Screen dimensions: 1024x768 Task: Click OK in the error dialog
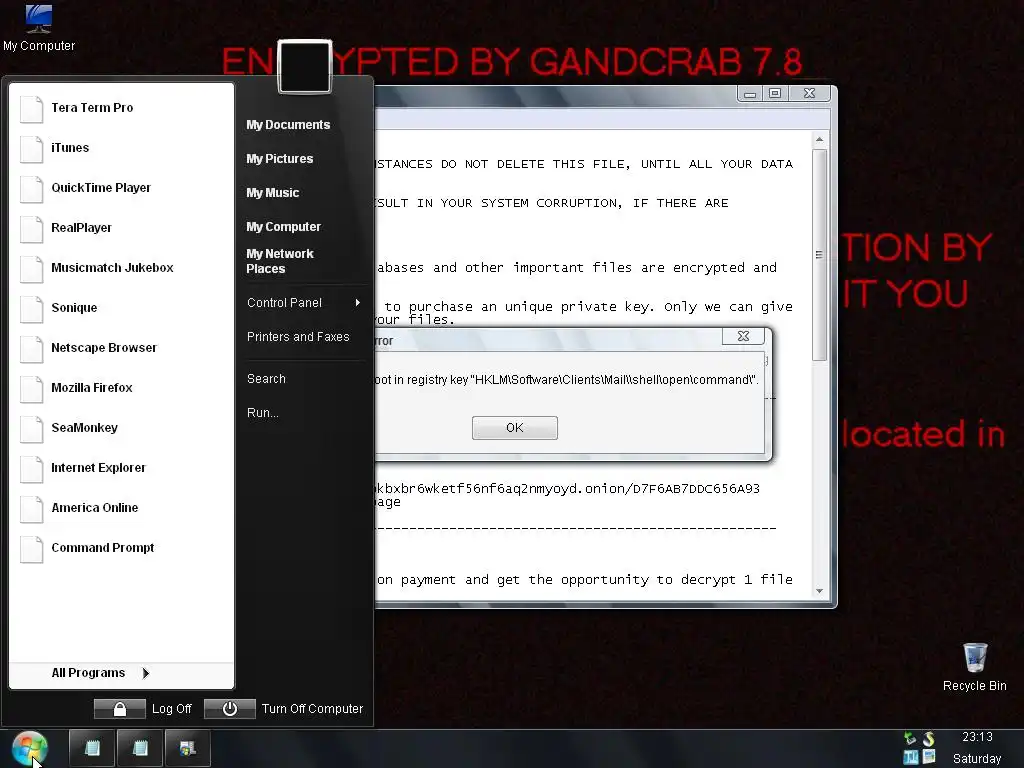[515, 428]
